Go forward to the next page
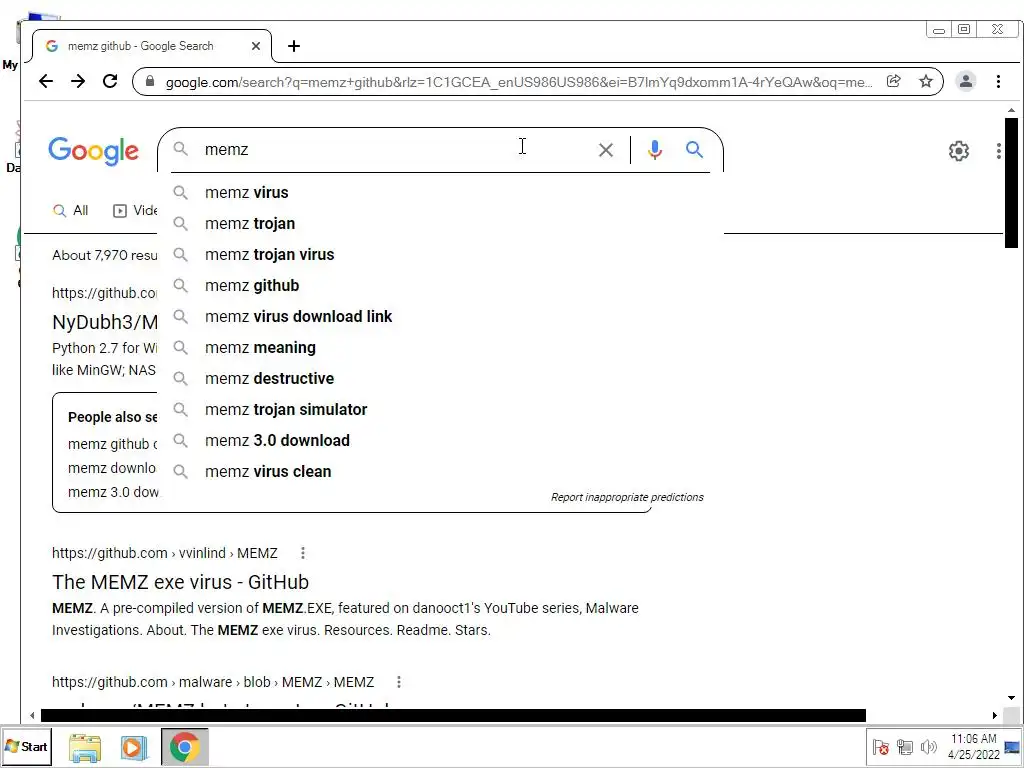1024x768 pixels. click(x=78, y=81)
